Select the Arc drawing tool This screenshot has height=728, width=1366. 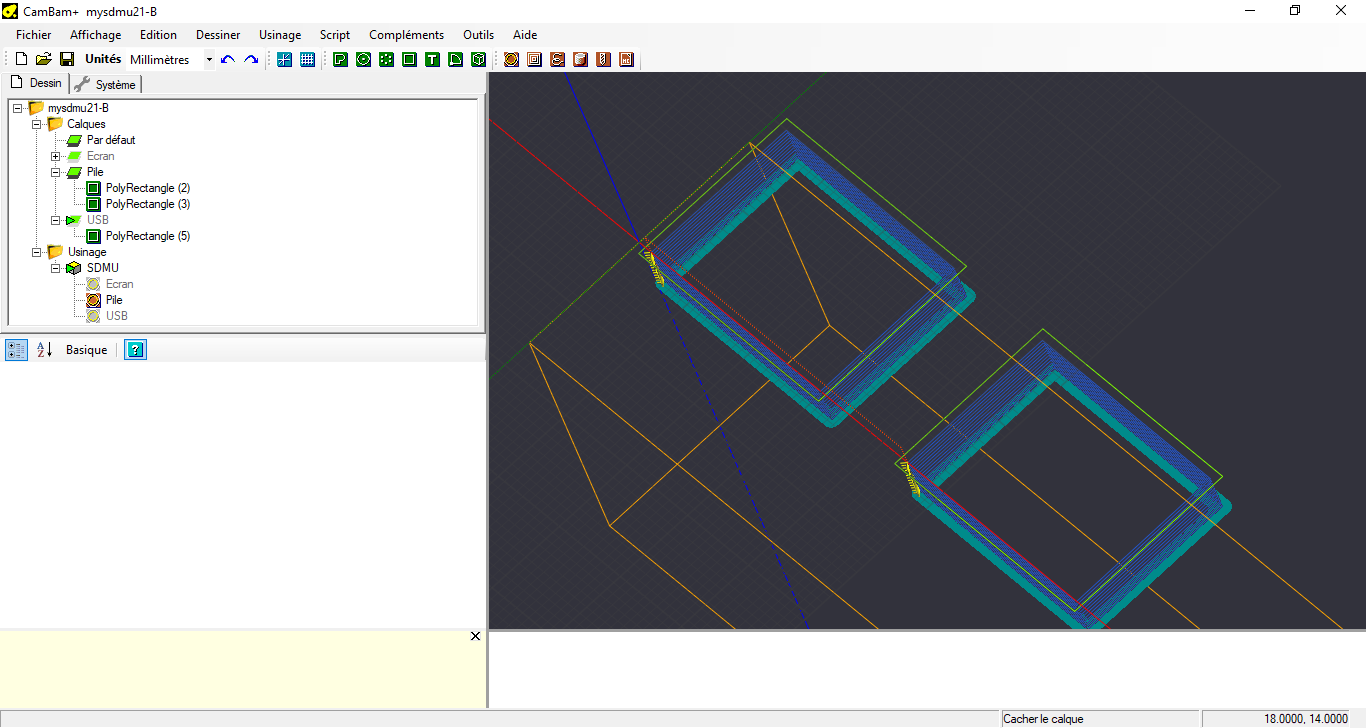(x=455, y=60)
